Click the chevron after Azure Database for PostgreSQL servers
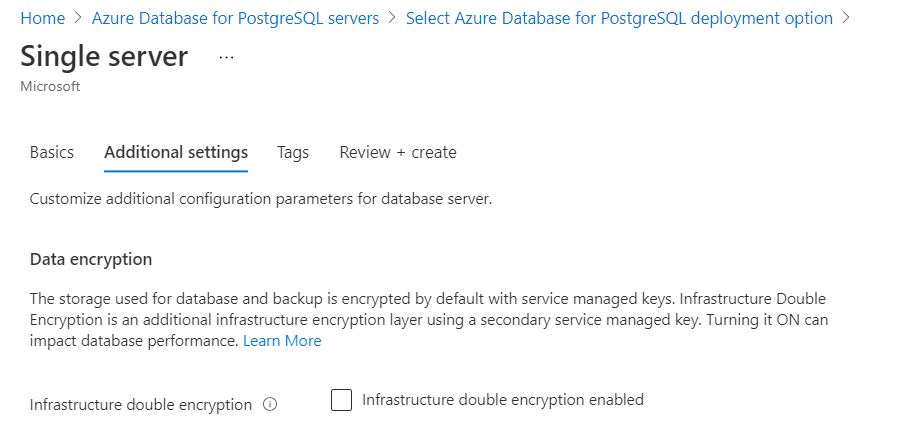 point(392,19)
